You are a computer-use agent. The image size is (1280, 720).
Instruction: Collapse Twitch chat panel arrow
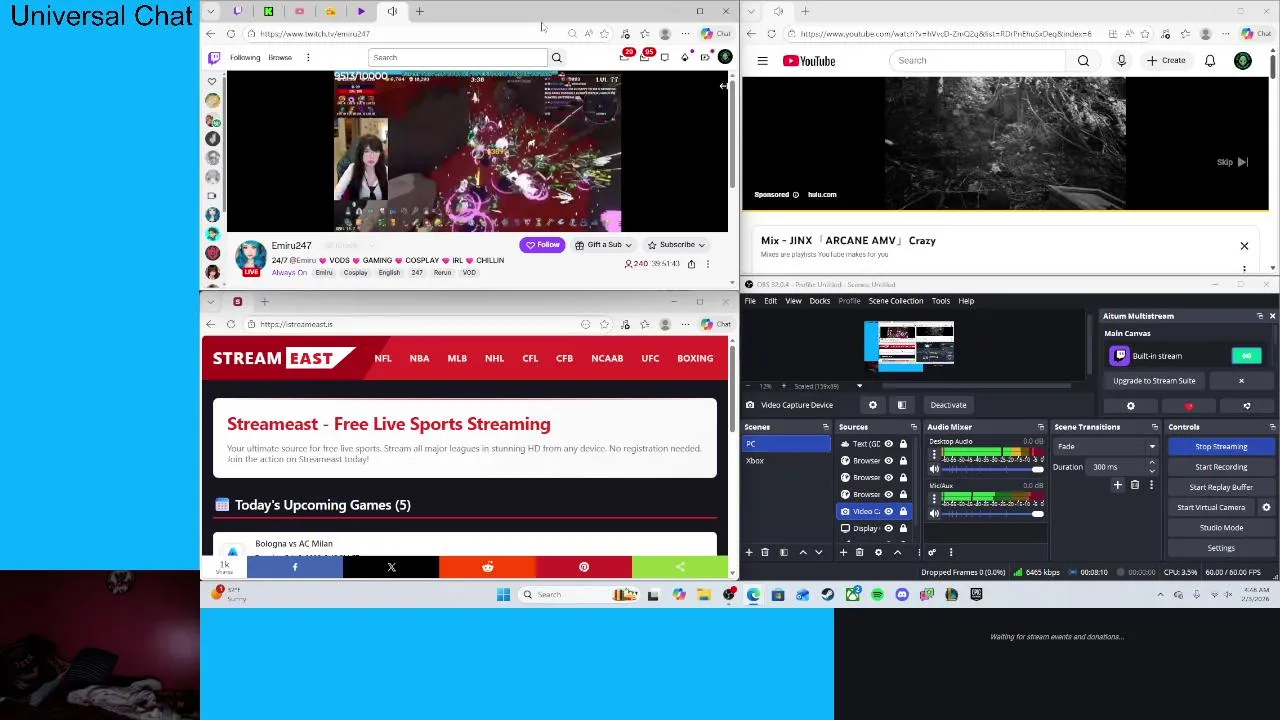(723, 86)
